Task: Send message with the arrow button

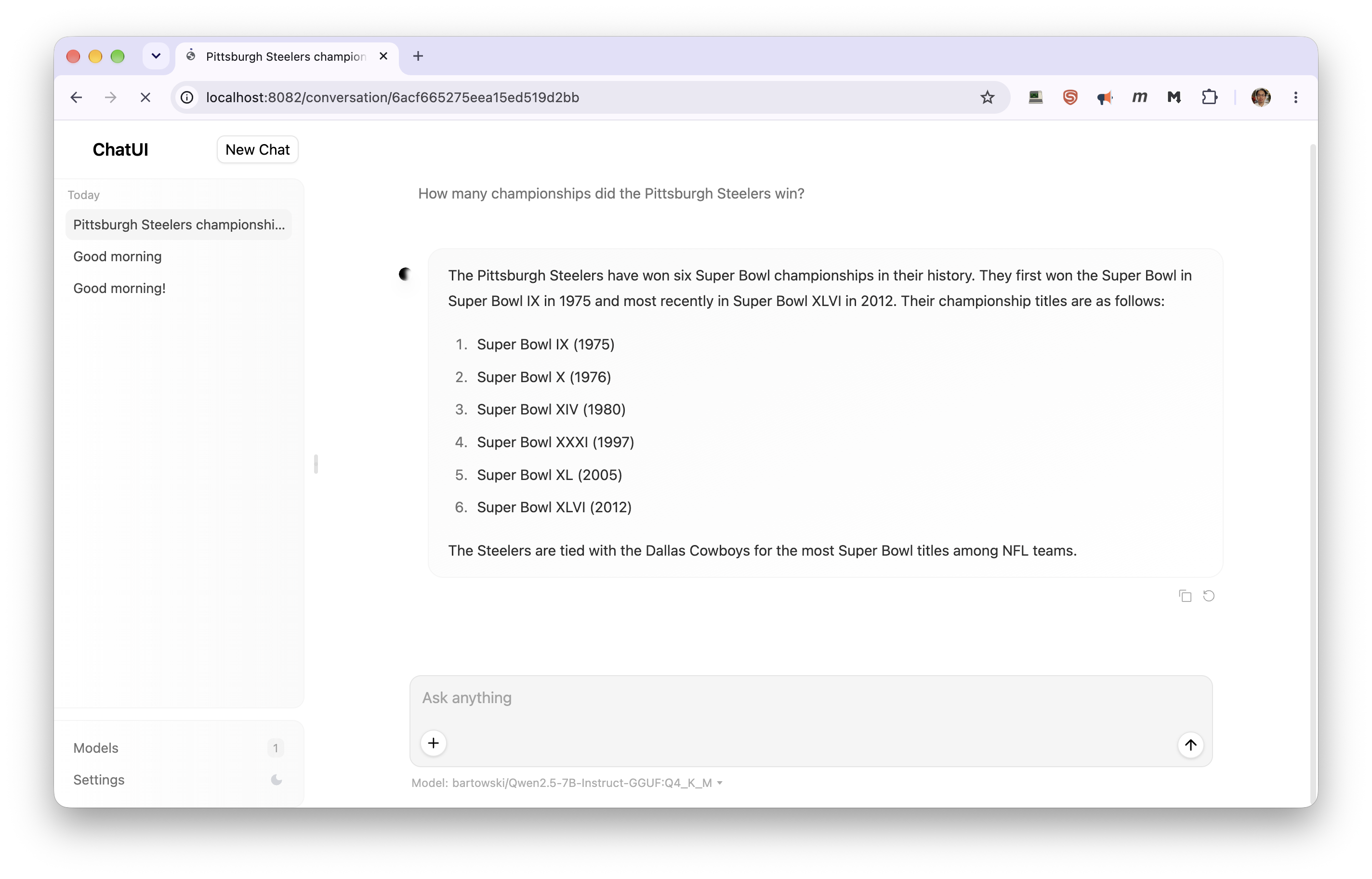Action: pos(1190,744)
